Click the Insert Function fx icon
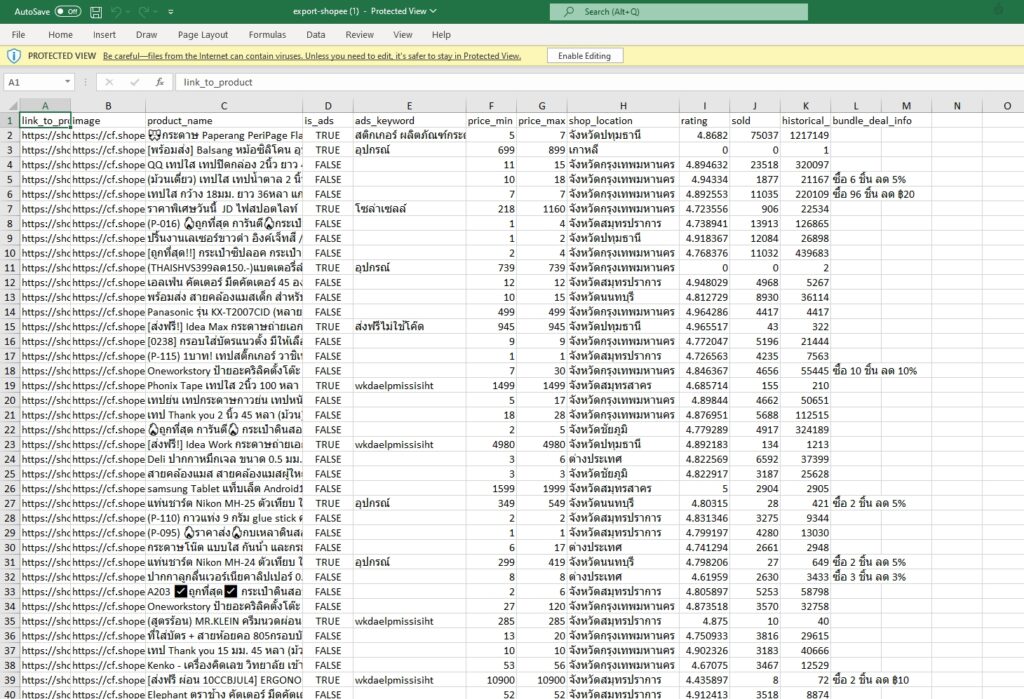Viewport: 1024px width, 699px height. click(x=159, y=82)
